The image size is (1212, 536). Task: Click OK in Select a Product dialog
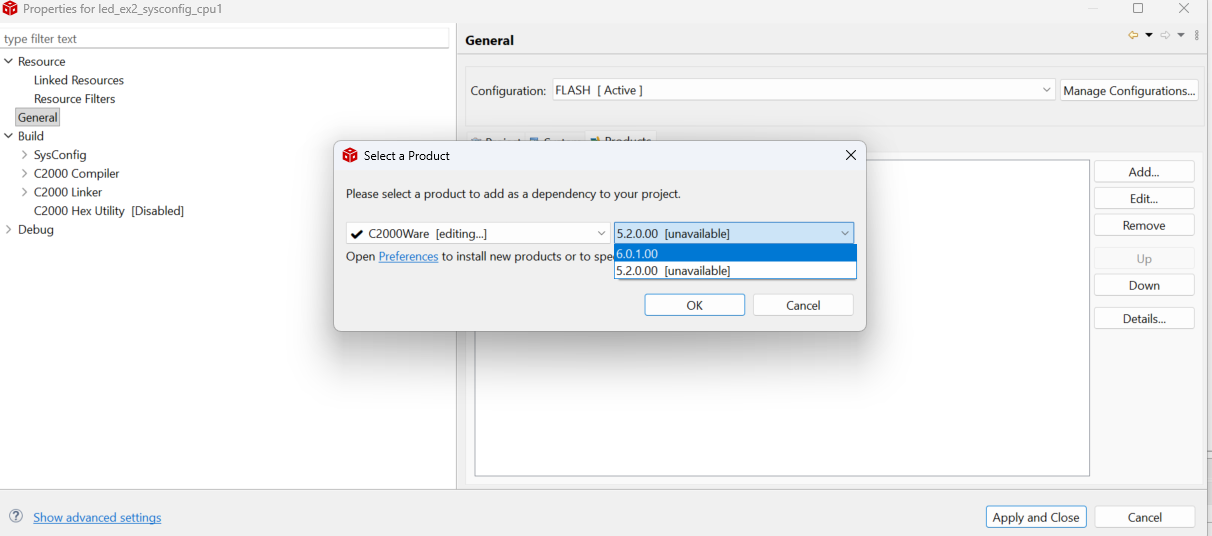(694, 305)
